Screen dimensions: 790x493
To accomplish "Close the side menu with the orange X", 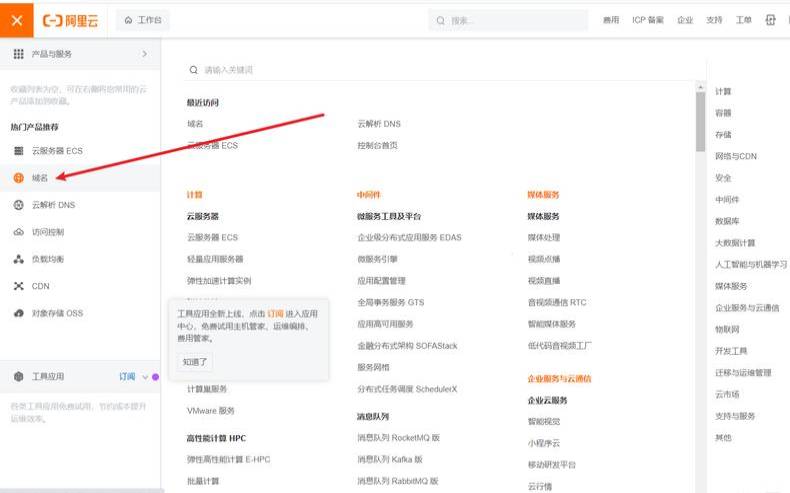I will click(17, 20).
